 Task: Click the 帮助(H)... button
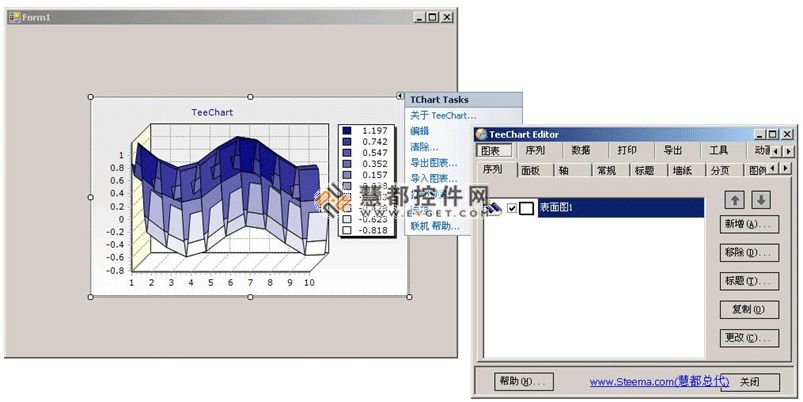pos(524,381)
